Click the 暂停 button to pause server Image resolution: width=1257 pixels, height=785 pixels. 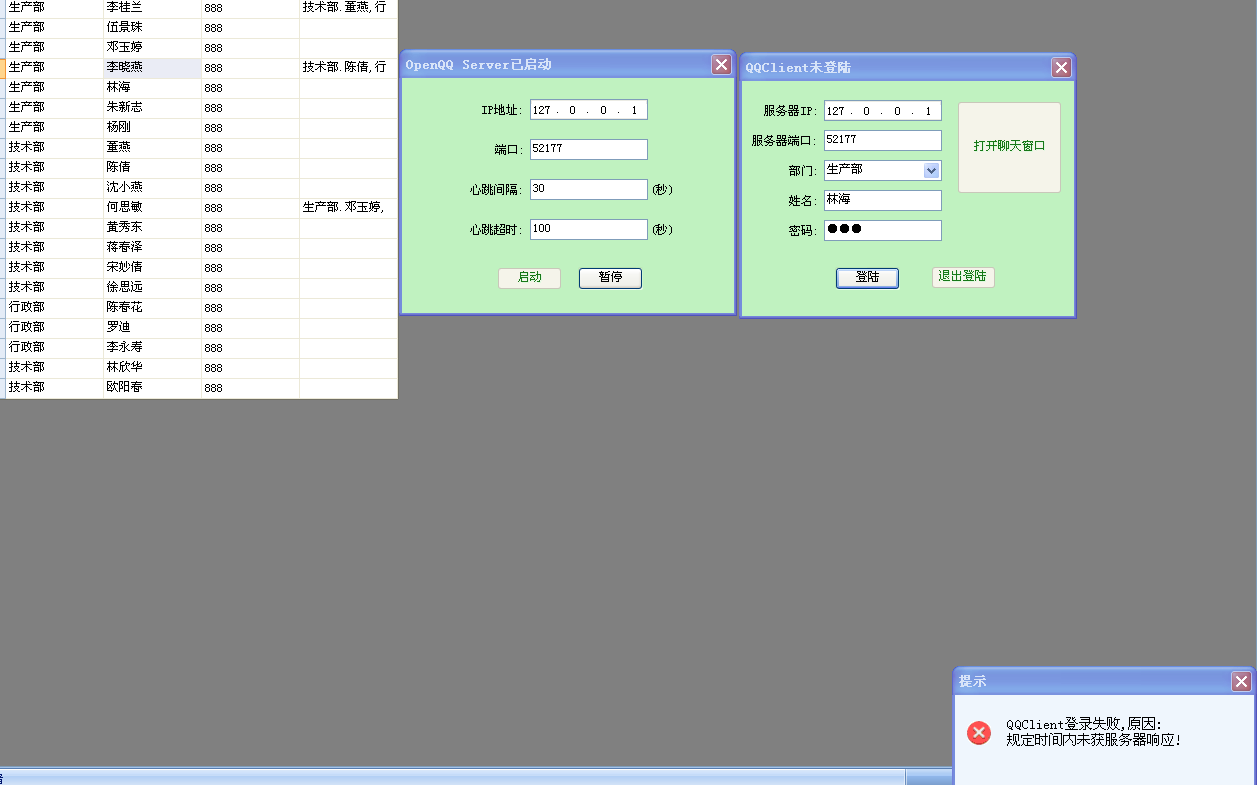pyautogui.click(x=610, y=278)
